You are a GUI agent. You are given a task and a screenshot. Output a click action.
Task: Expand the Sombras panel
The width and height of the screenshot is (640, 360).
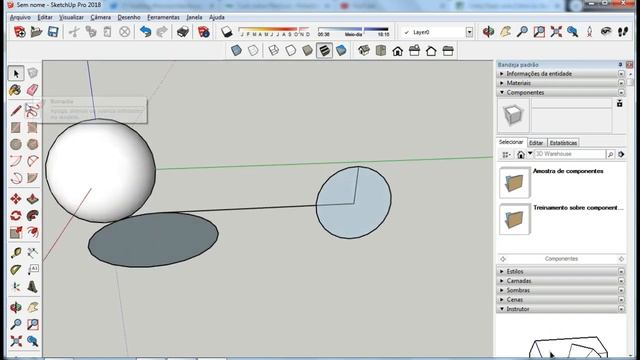pos(561,290)
